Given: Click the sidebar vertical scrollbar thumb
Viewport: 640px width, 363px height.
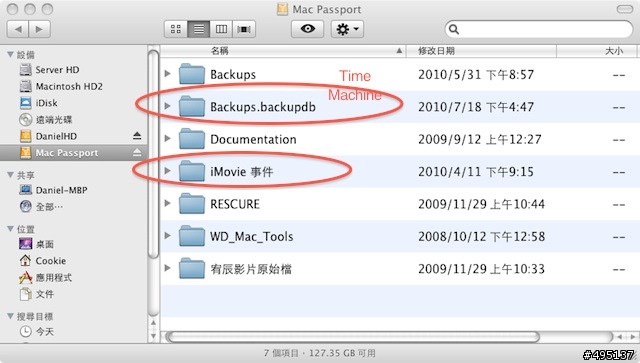Looking at the screenshot, I should tap(153, 154).
